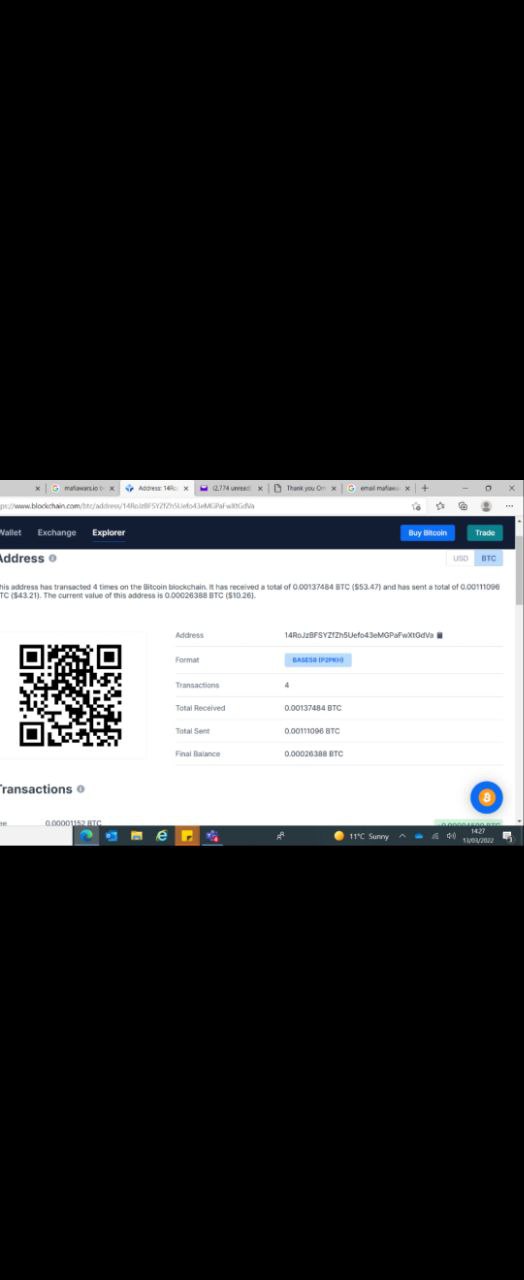Open the Exchange navigation item

[57, 532]
